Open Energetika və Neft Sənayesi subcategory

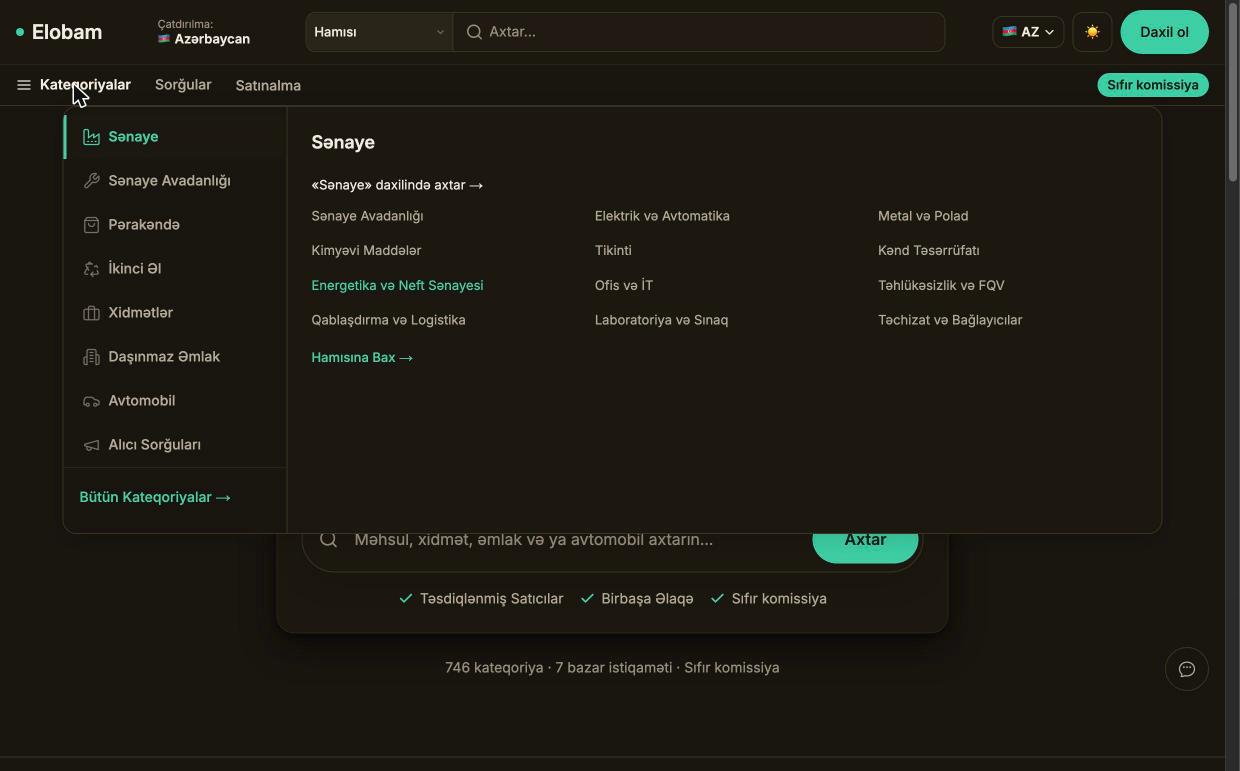[x=397, y=285]
